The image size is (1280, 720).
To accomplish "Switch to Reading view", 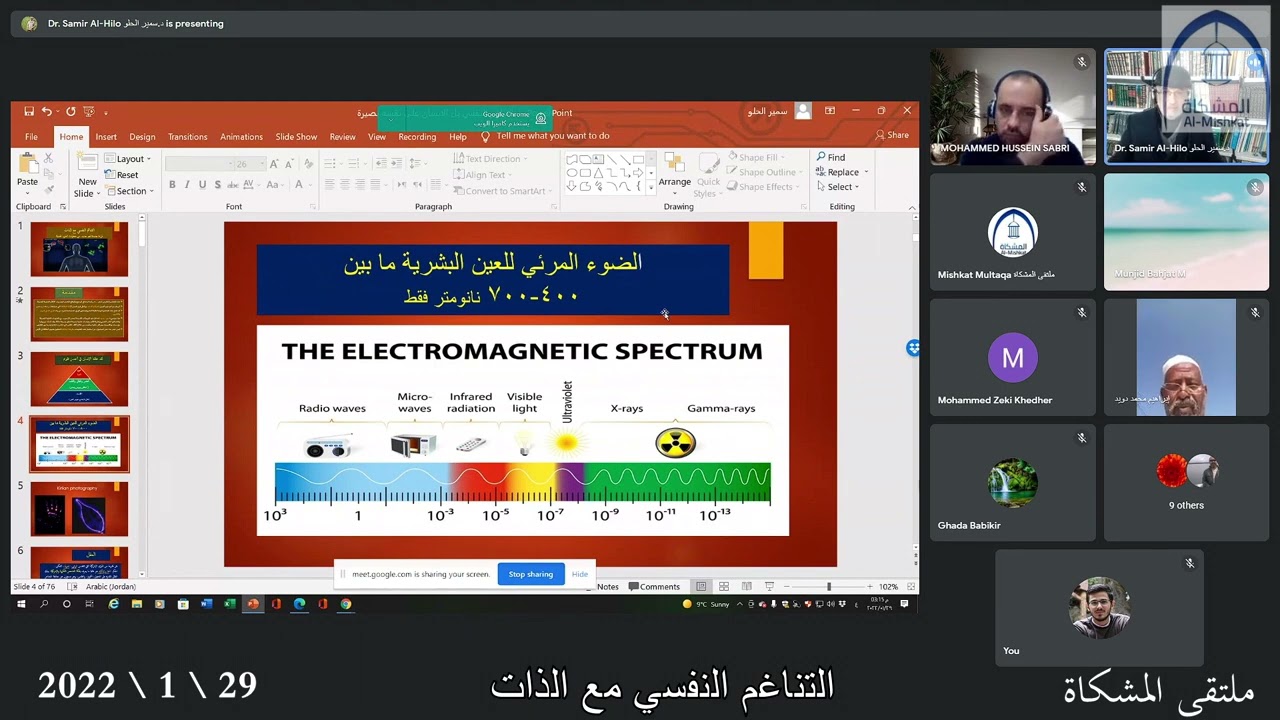I will tap(746, 587).
